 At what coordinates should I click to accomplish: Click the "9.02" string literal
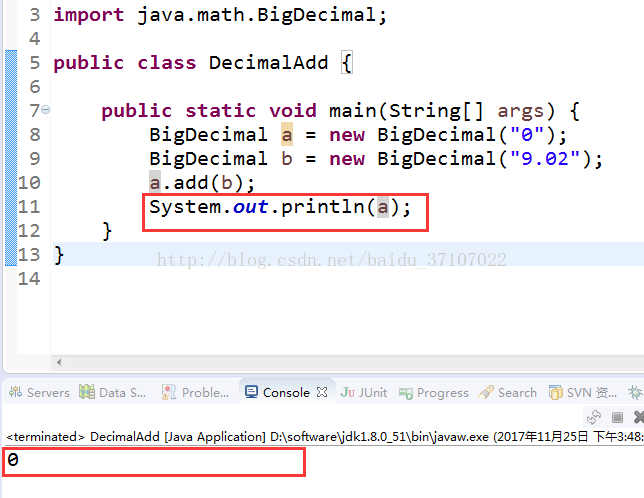545,158
